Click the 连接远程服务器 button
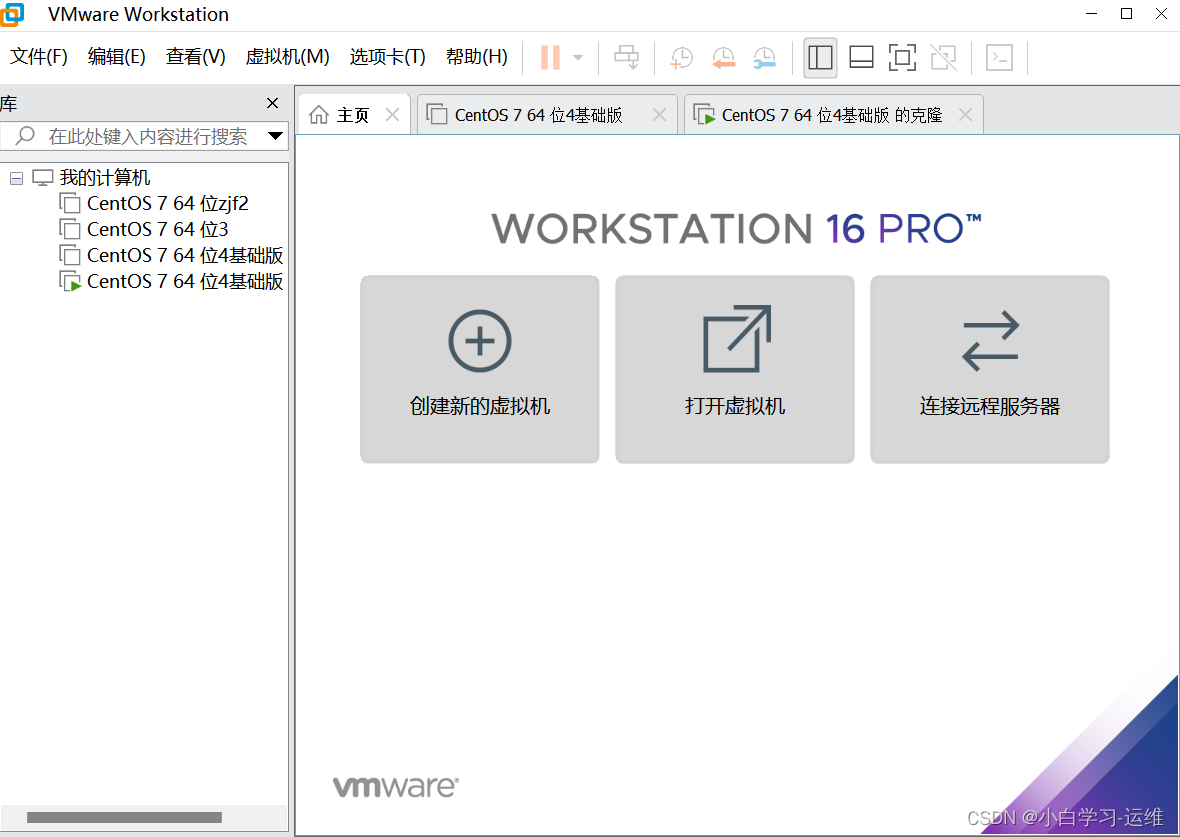 [990, 369]
